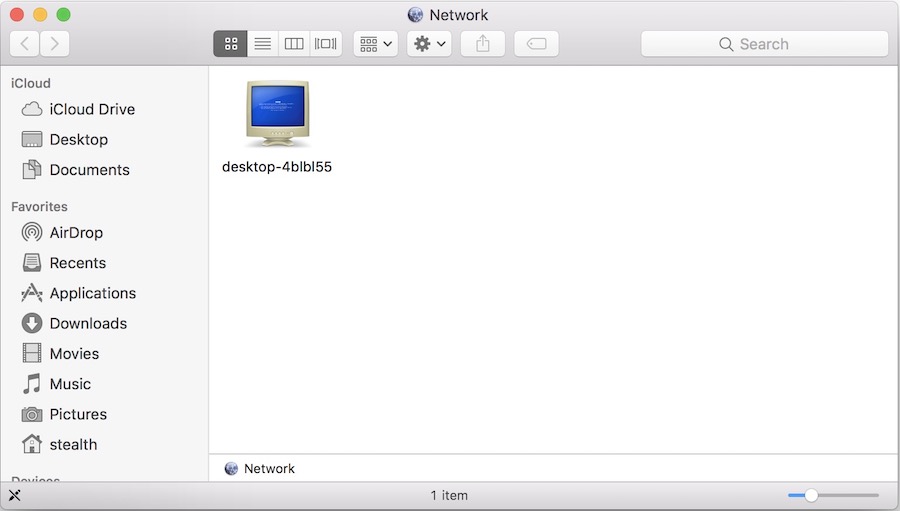Click the Applications sidebar icon

pyautogui.click(x=32, y=293)
